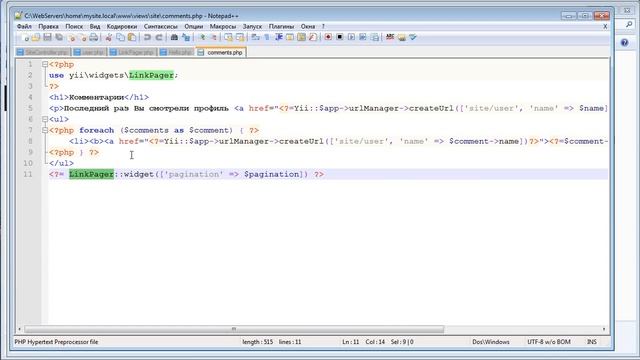Click the Copy toolbar icon
The width and height of the screenshot is (640, 360).
click(120, 38)
